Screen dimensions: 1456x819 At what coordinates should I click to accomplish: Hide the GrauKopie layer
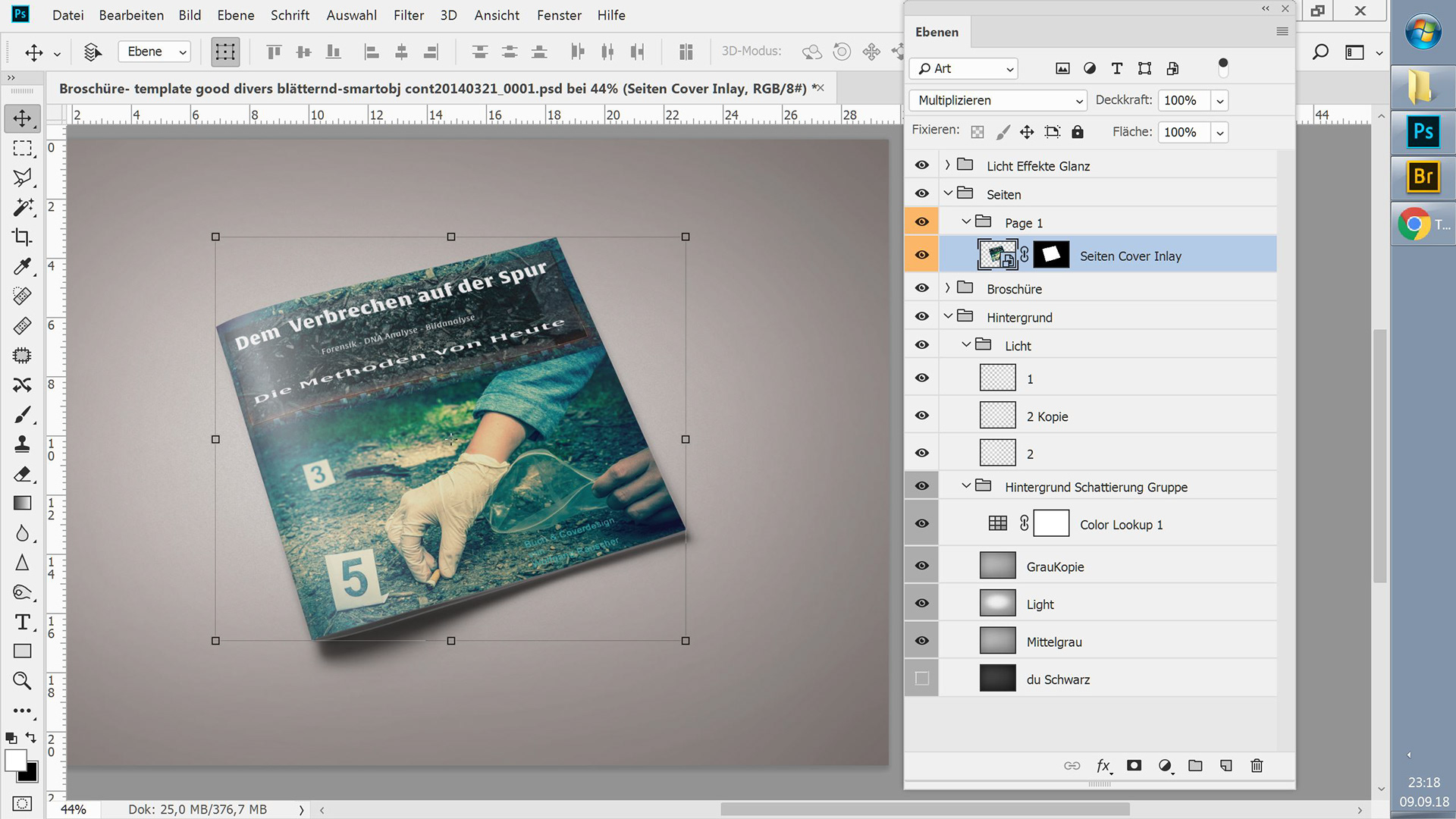tap(921, 566)
